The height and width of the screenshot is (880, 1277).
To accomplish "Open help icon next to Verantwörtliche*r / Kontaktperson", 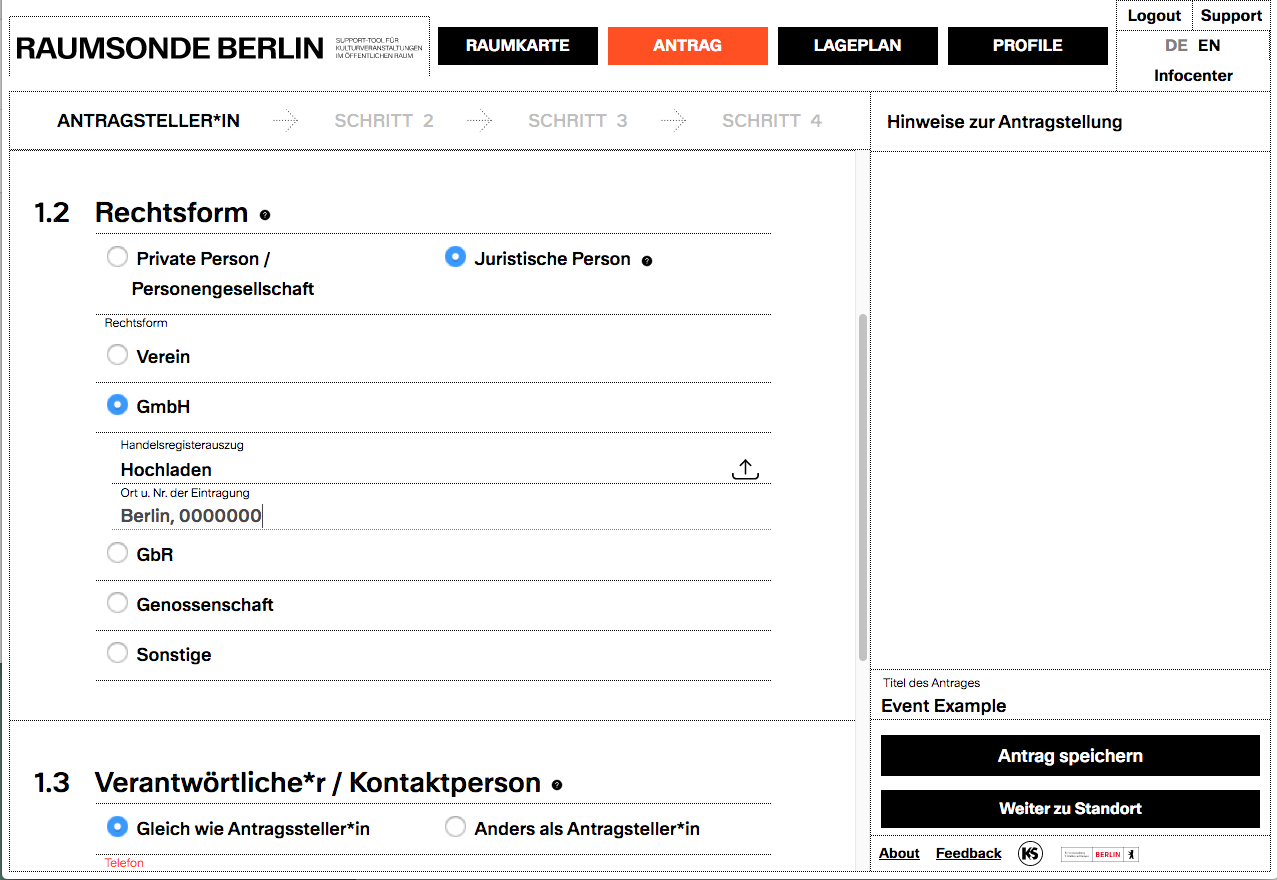I will 557,785.
